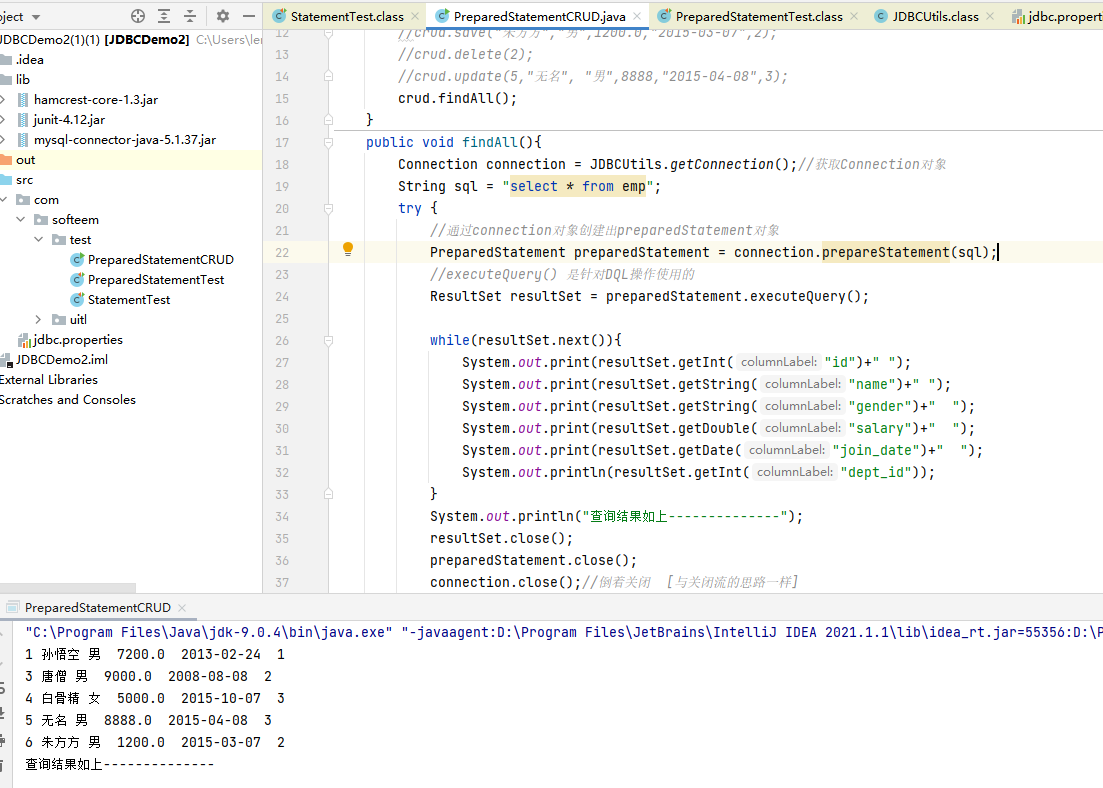The width and height of the screenshot is (1103, 788).
Task: Click the prepareStatement method call
Action: (x=886, y=253)
